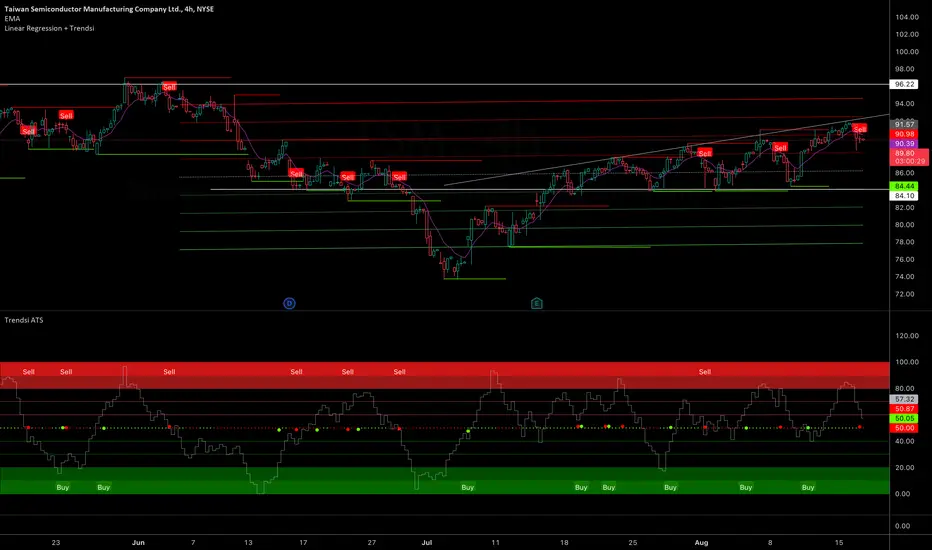Image resolution: width=932 pixels, height=550 pixels.
Task: Open the Taiwan Semiconductor symbol title legend
Action: pyautogui.click(x=109, y=9)
